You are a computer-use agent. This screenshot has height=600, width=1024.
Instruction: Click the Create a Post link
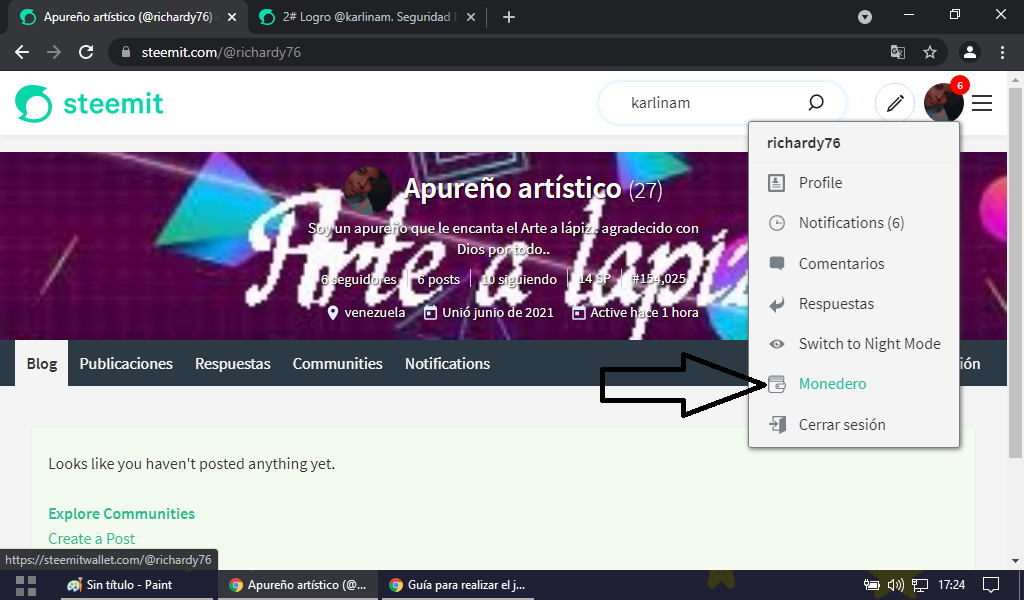pos(91,539)
